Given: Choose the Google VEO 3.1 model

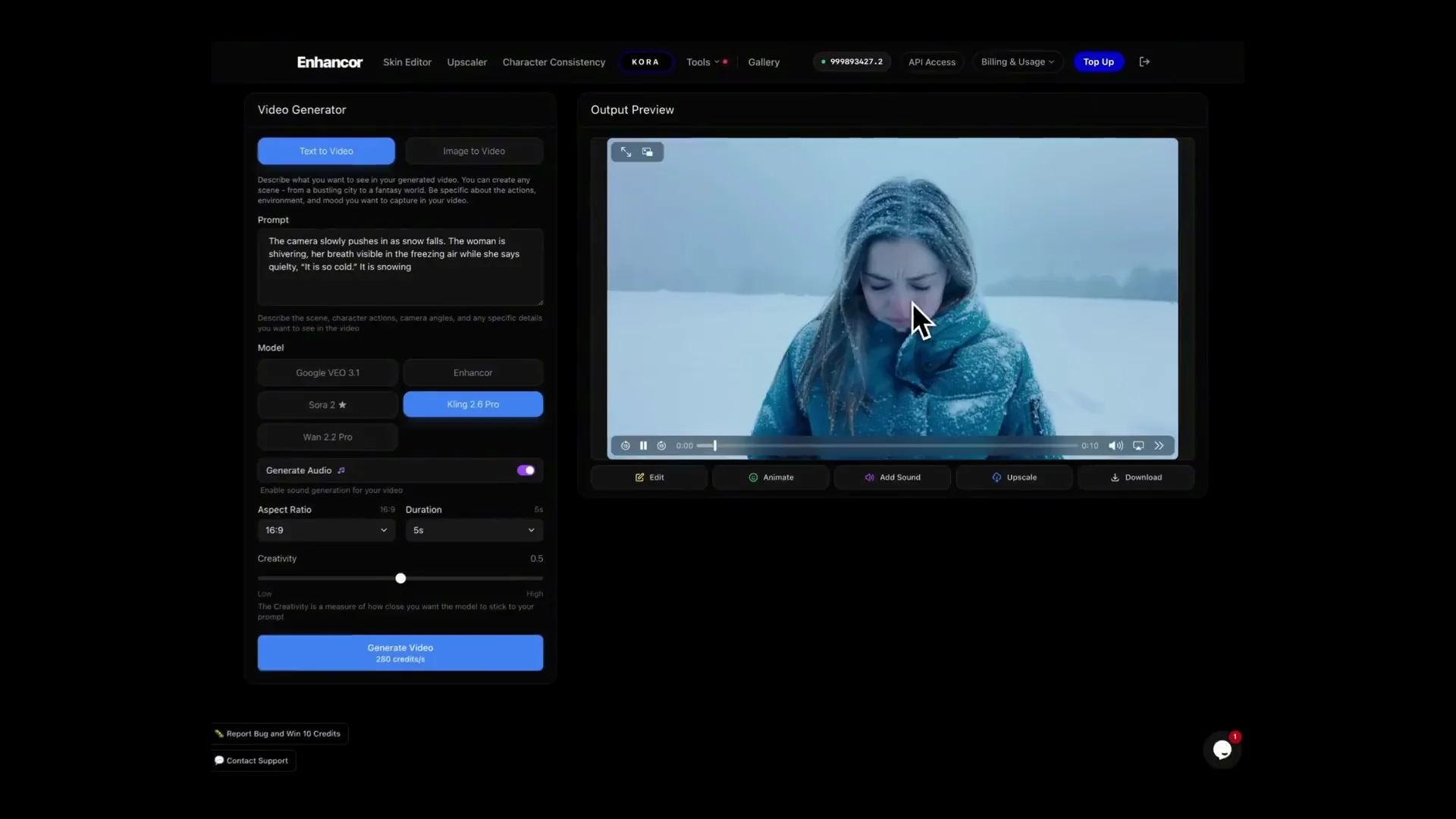Looking at the screenshot, I should (327, 372).
